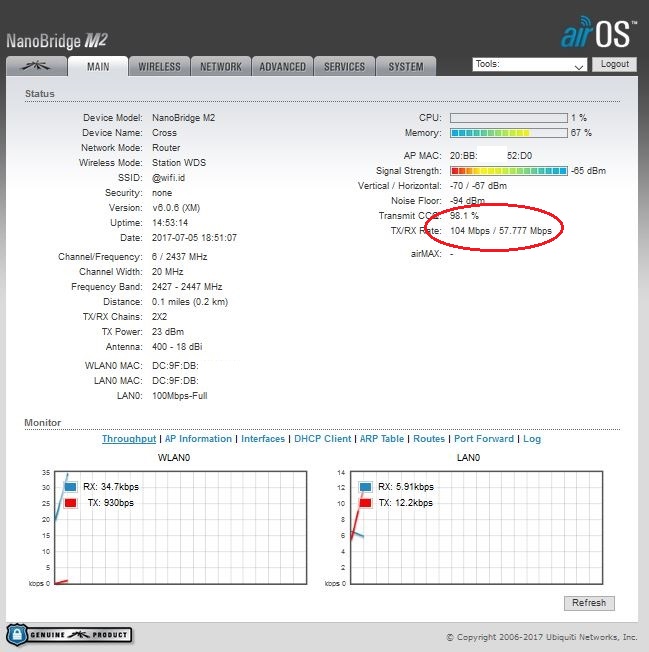Screen dimensions: 649x652
Task: Open the Port Forward link
Action: pyautogui.click(x=484, y=439)
